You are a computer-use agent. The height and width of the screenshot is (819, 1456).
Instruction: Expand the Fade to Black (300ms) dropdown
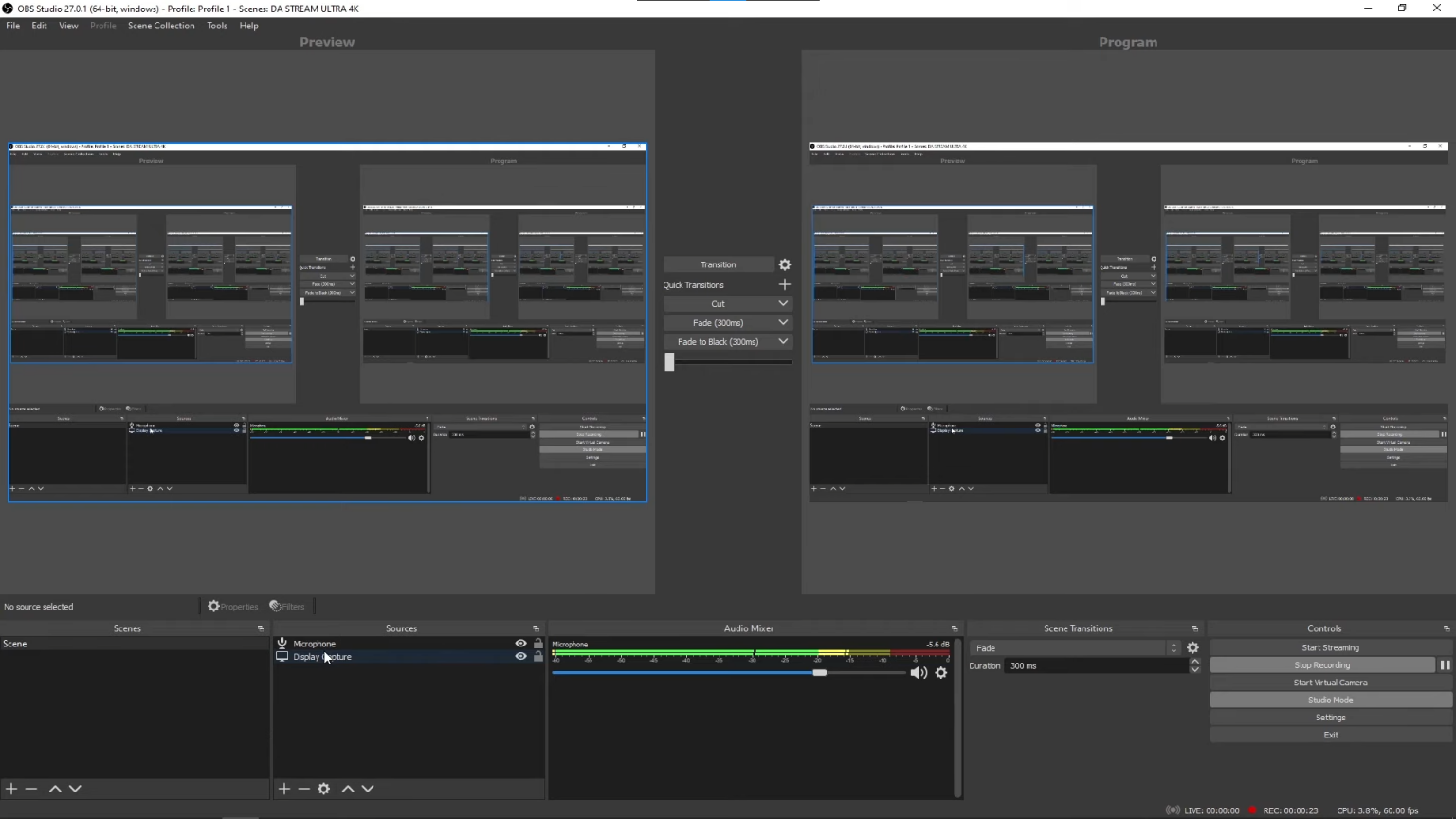pos(783,342)
